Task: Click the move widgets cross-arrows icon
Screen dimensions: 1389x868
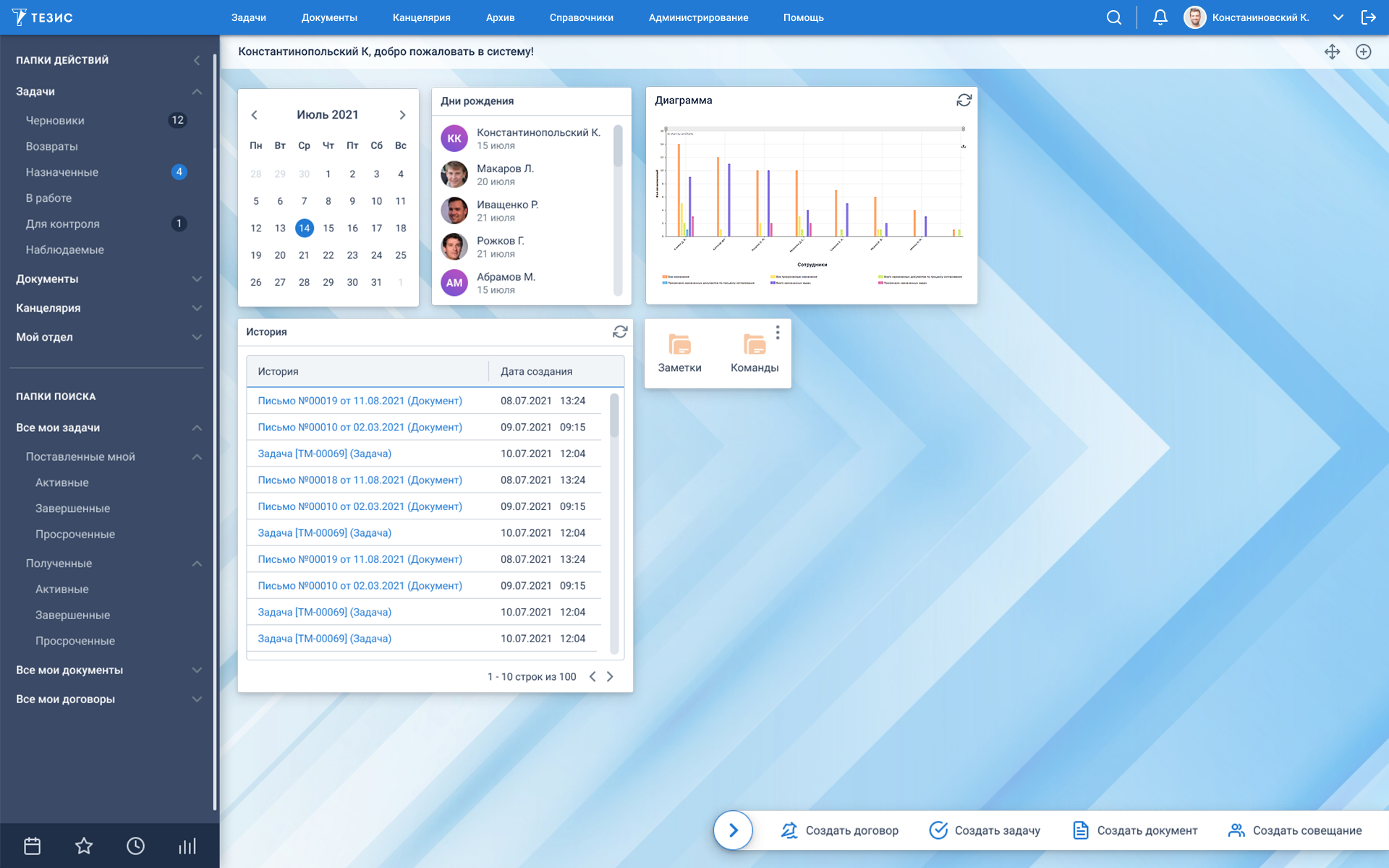Action: pyautogui.click(x=1332, y=52)
